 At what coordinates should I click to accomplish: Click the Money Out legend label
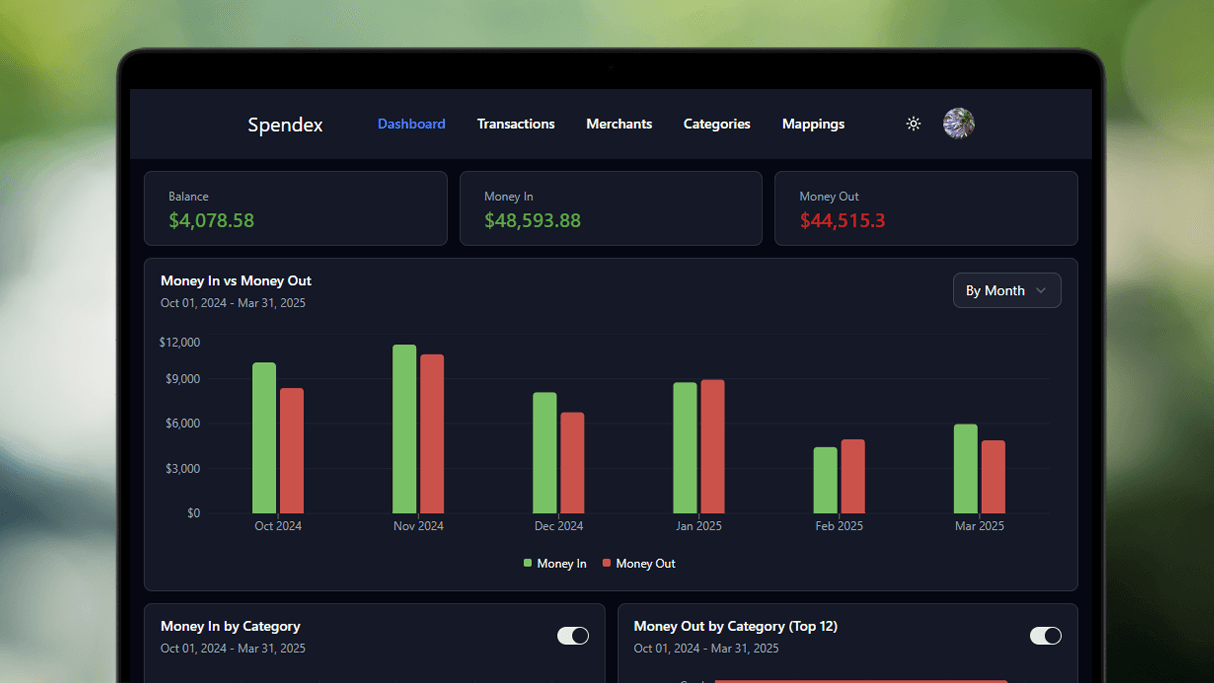(x=645, y=564)
